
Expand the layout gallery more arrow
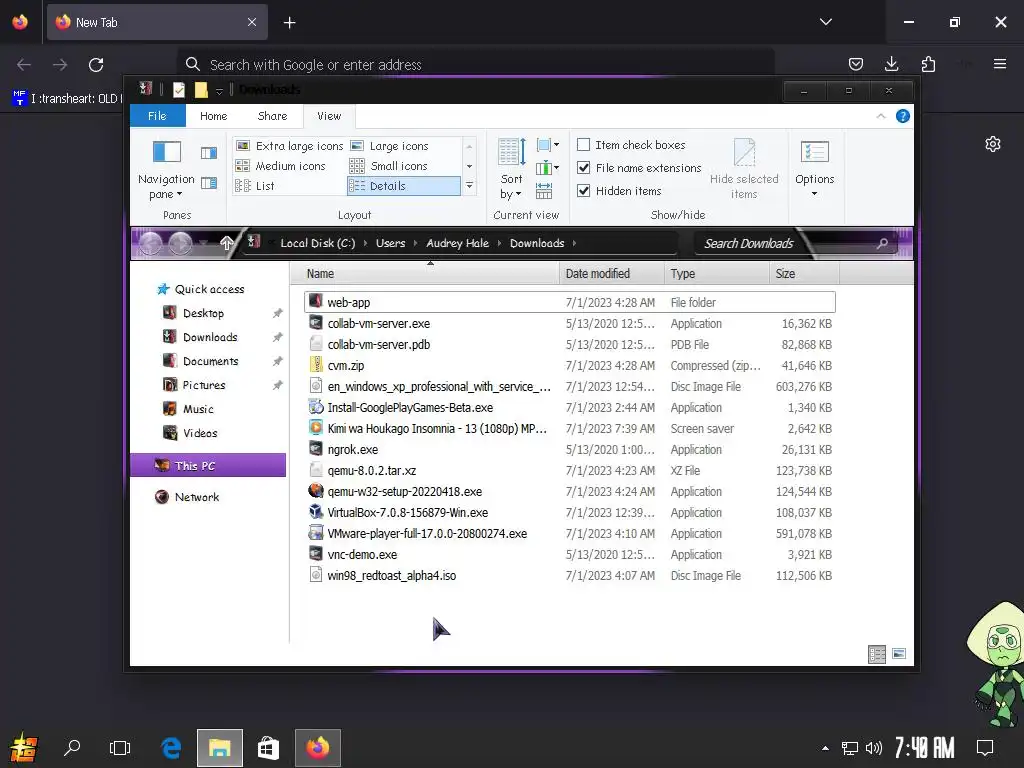tap(469, 186)
